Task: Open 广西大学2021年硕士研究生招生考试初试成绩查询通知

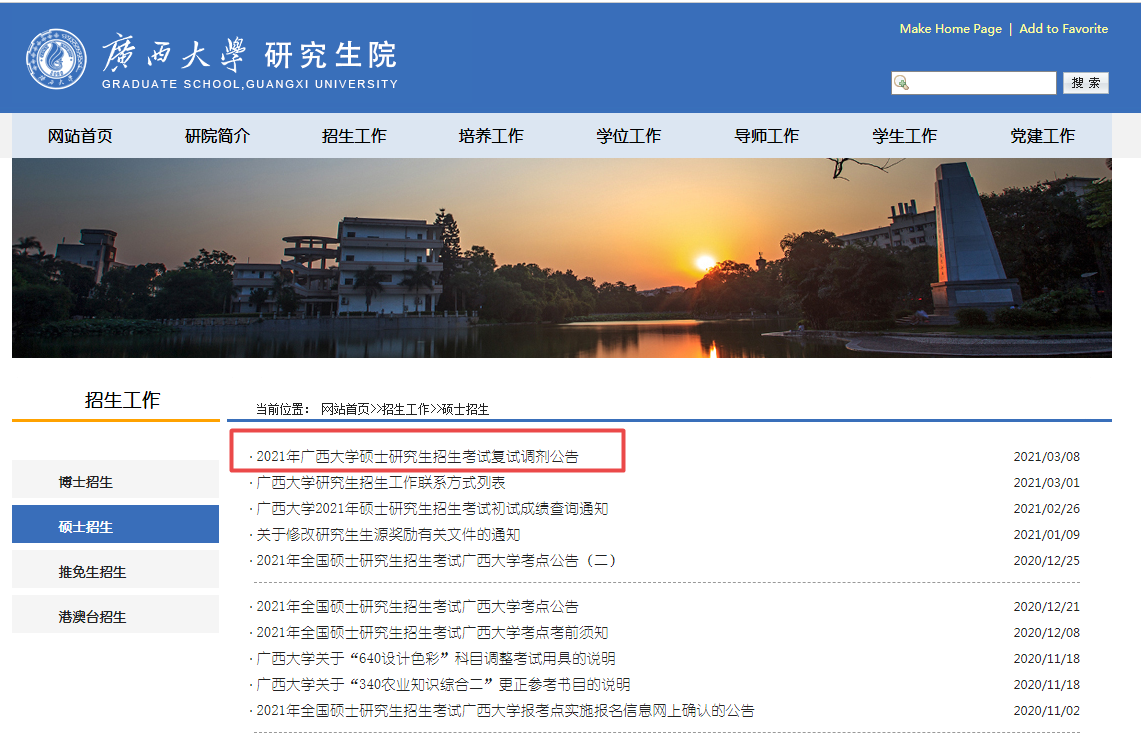Action: point(432,509)
